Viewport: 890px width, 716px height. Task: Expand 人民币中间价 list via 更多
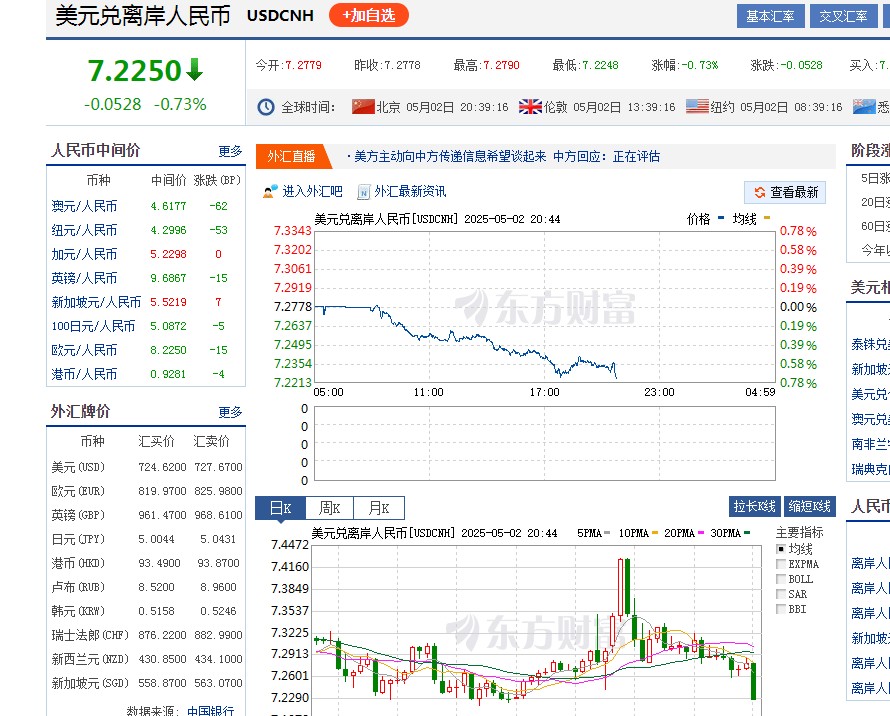[x=231, y=151]
